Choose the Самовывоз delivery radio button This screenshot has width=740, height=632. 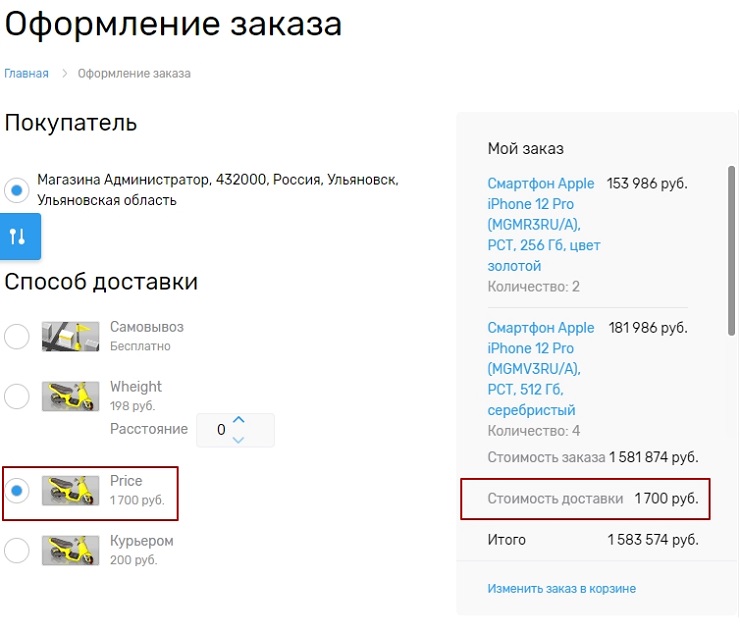pyautogui.click(x=17, y=337)
